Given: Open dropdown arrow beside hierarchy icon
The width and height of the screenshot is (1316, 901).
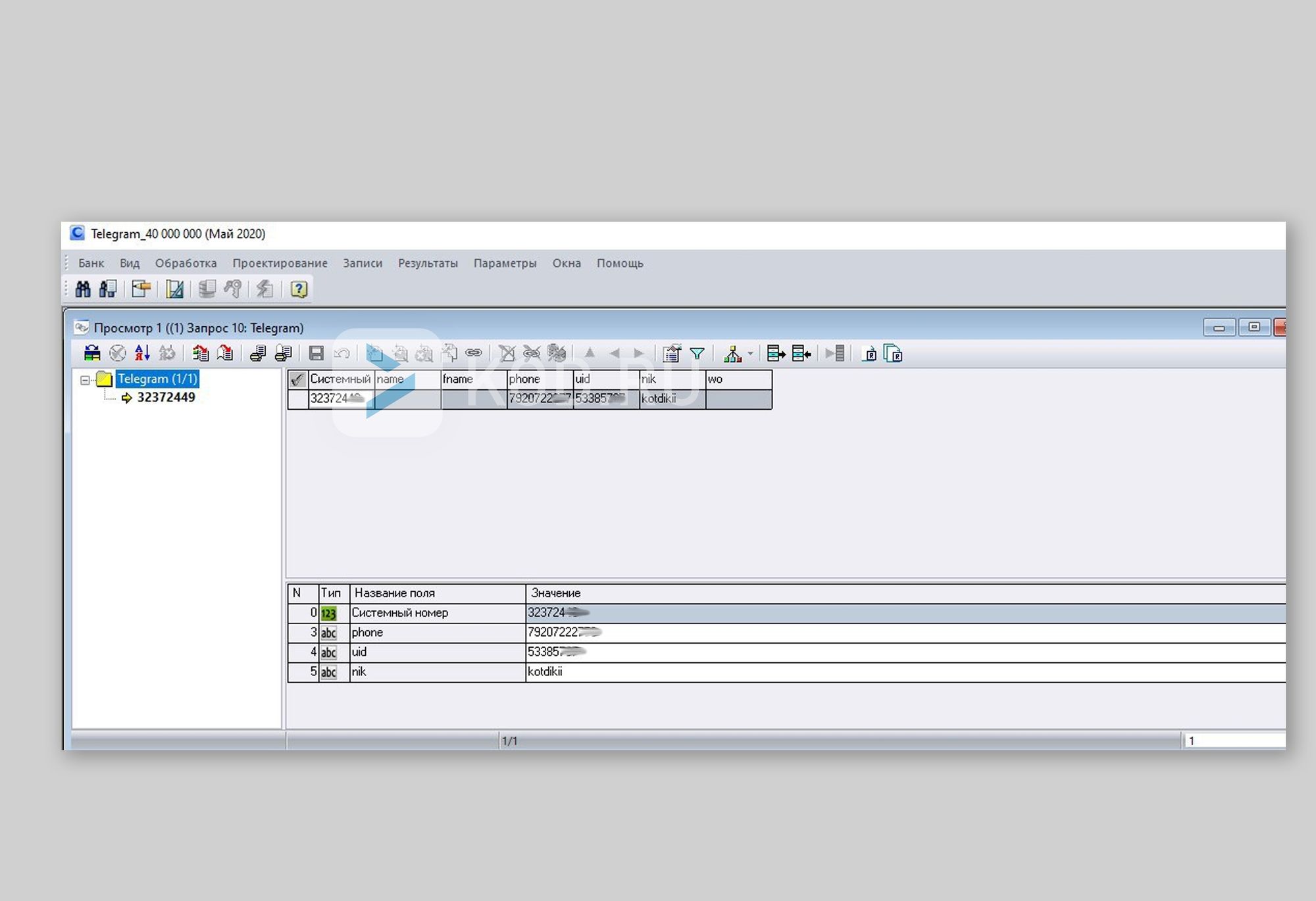Looking at the screenshot, I should pyautogui.click(x=750, y=354).
